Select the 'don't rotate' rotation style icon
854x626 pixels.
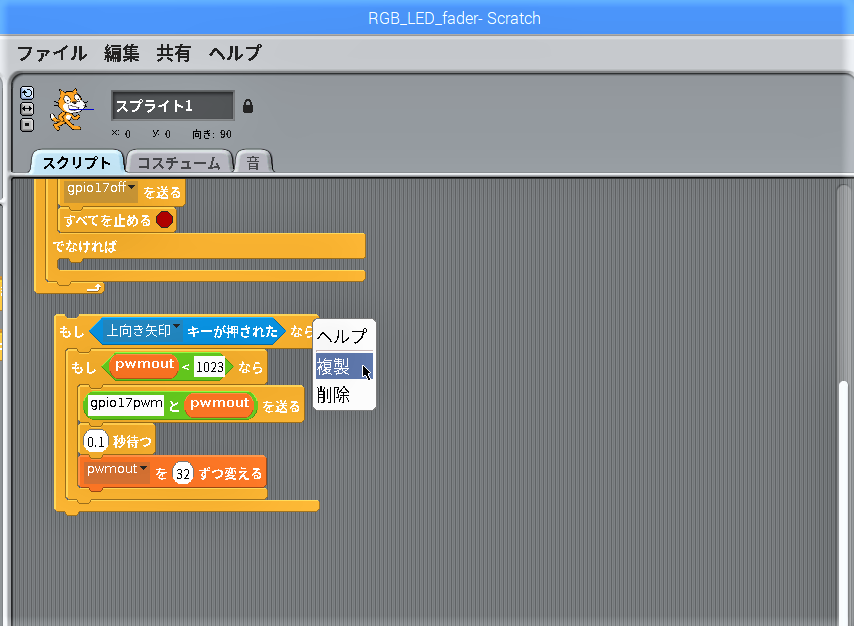pyautogui.click(x=27, y=125)
